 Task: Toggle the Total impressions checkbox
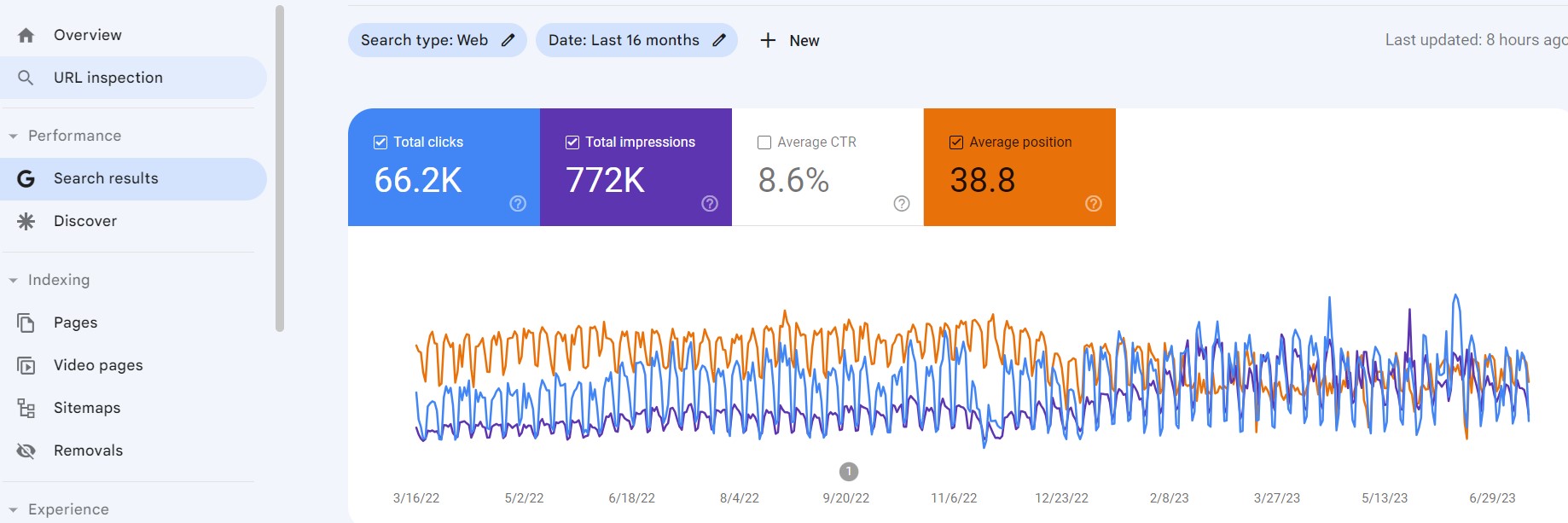click(572, 142)
